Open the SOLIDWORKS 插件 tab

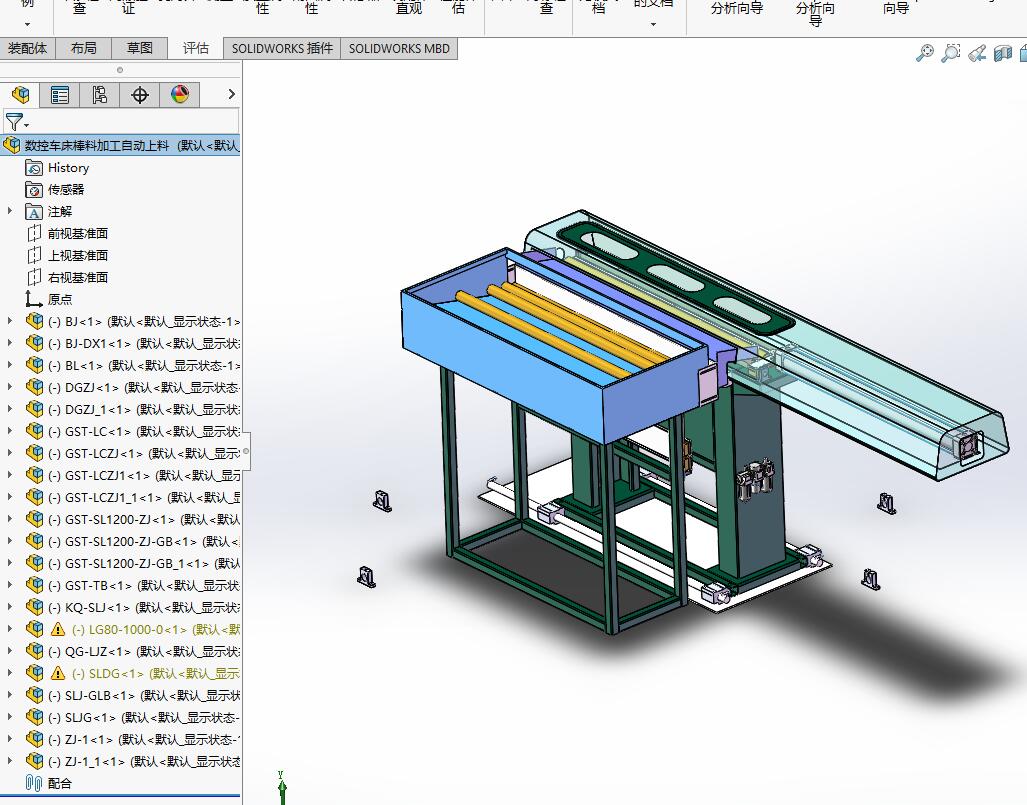[282, 48]
